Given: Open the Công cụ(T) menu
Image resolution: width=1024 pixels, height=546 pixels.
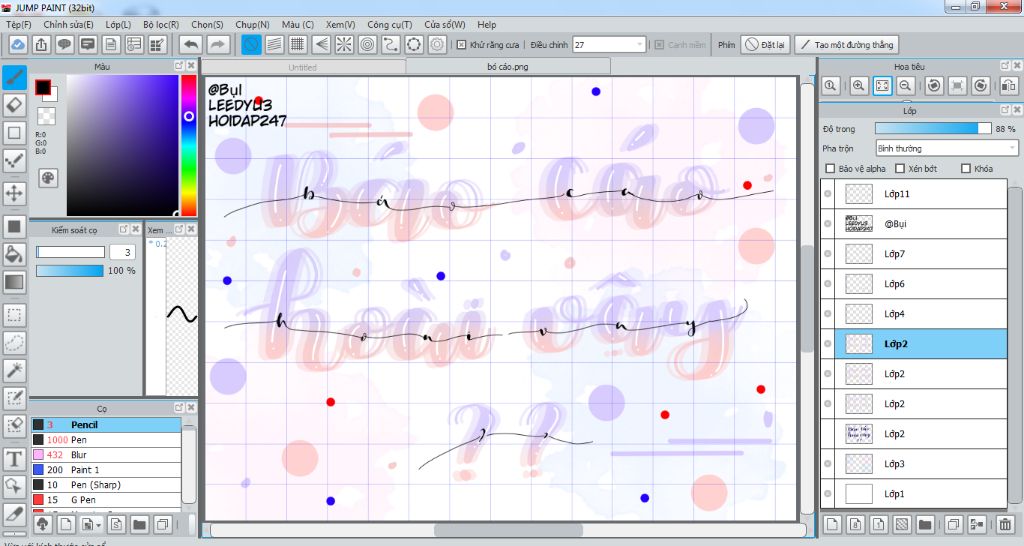Looking at the screenshot, I should coord(390,24).
